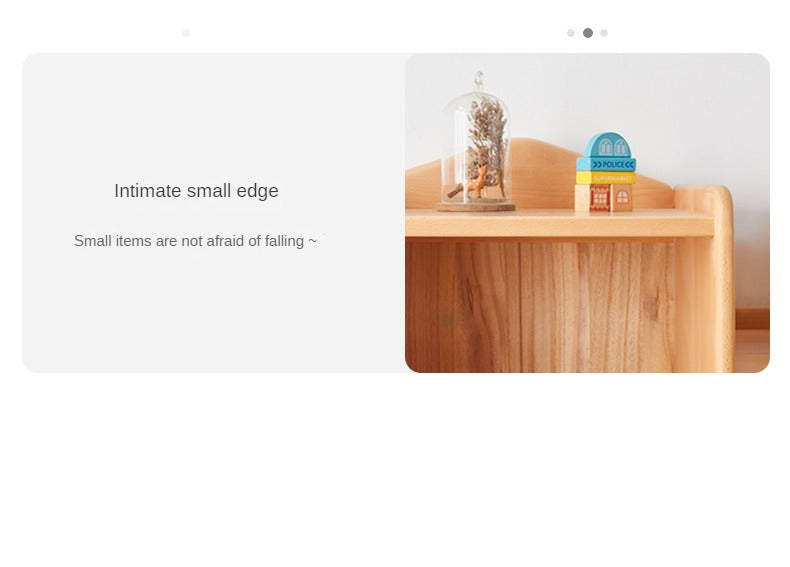The width and height of the screenshot is (790, 567).
Task: Click the orange deer figurine in glass dome
Action: 476,182
